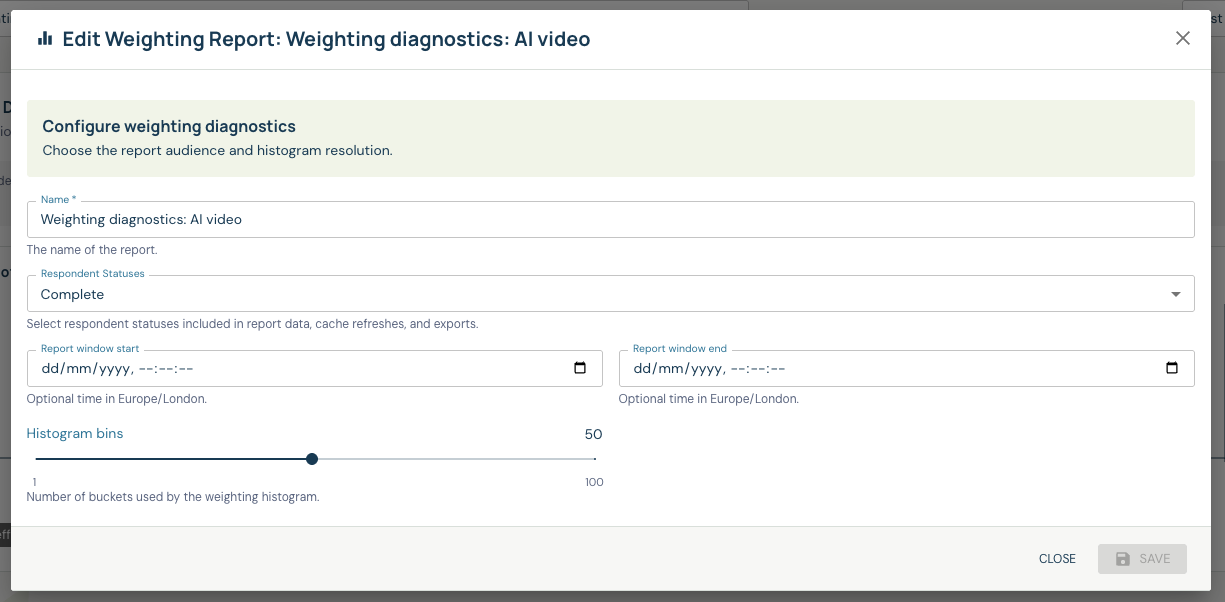
Task: Click the floppy disk icon on the SAVE button
Action: tap(1123, 559)
